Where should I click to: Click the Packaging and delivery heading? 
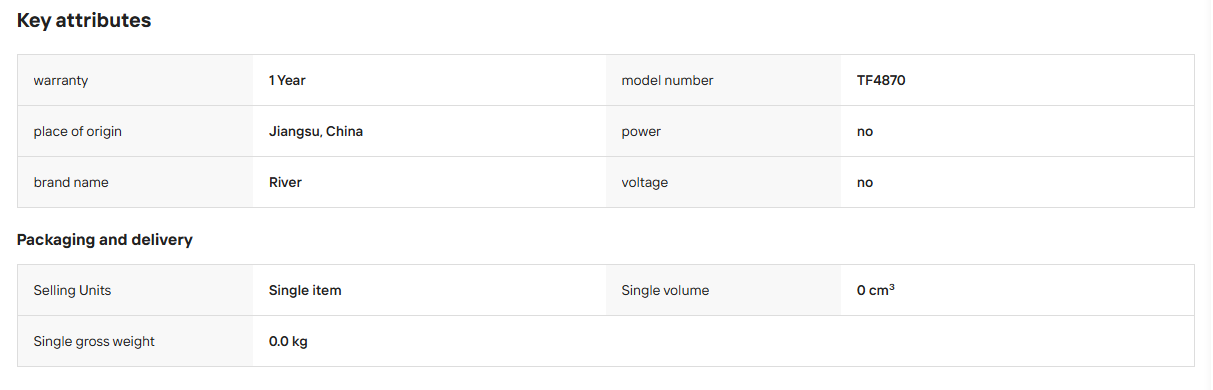(105, 240)
